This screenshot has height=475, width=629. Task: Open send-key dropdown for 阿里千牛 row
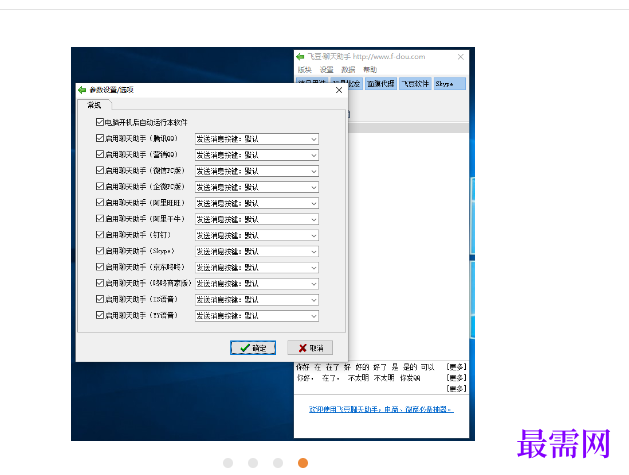coord(257,219)
